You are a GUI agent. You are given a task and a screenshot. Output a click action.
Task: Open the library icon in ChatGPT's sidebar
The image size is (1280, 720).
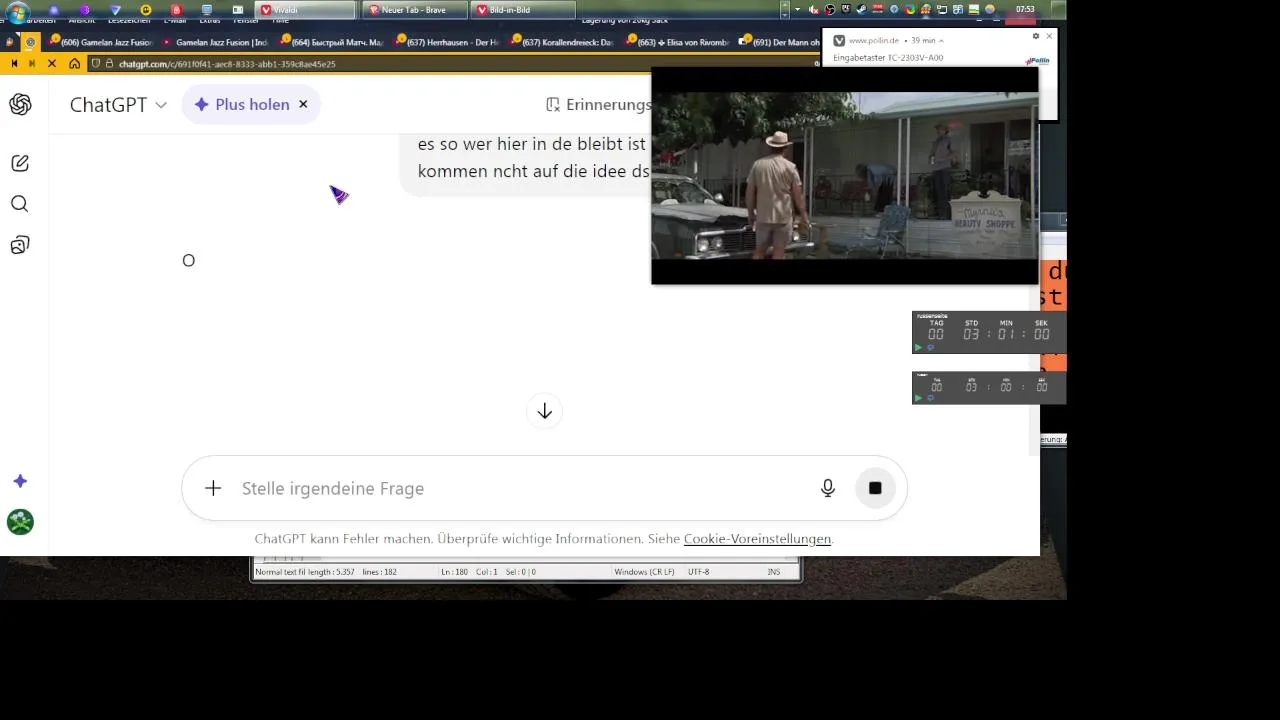point(20,245)
